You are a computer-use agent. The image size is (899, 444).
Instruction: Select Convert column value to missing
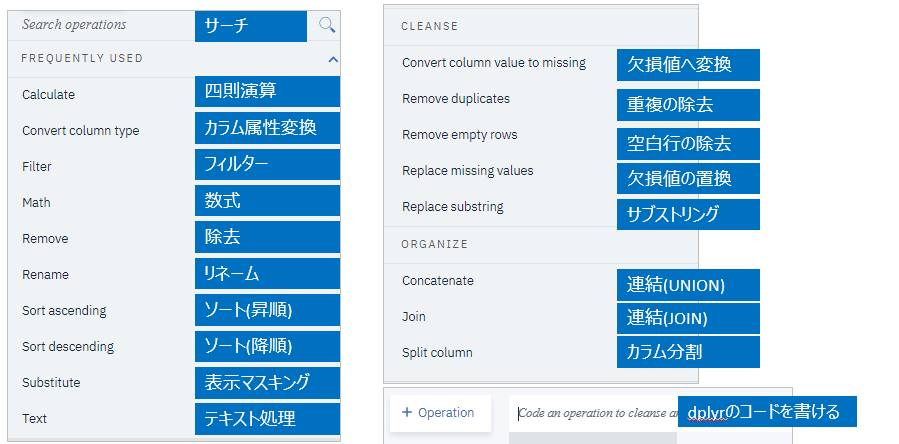pyautogui.click(x=494, y=63)
